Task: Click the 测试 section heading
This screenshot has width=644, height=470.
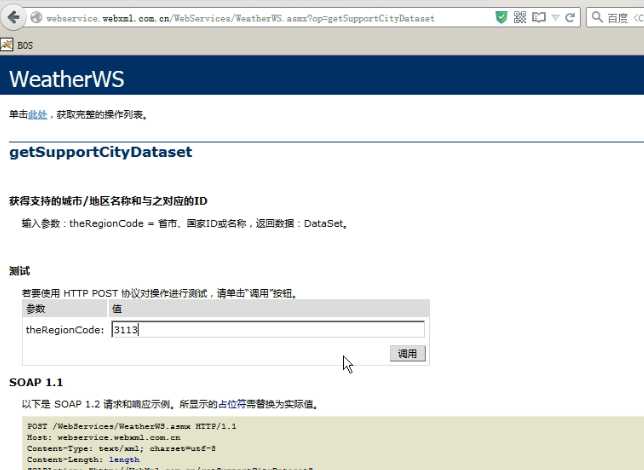Action: [19, 271]
